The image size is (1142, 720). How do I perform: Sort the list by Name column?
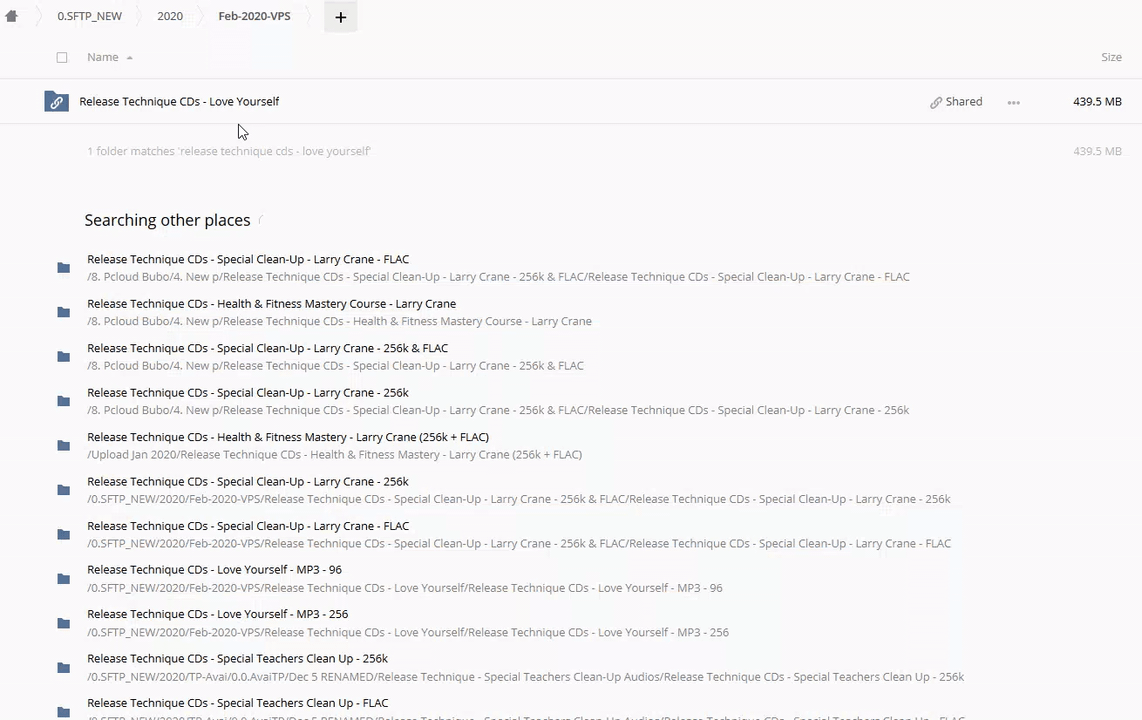pyautogui.click(x=103, y=57)
